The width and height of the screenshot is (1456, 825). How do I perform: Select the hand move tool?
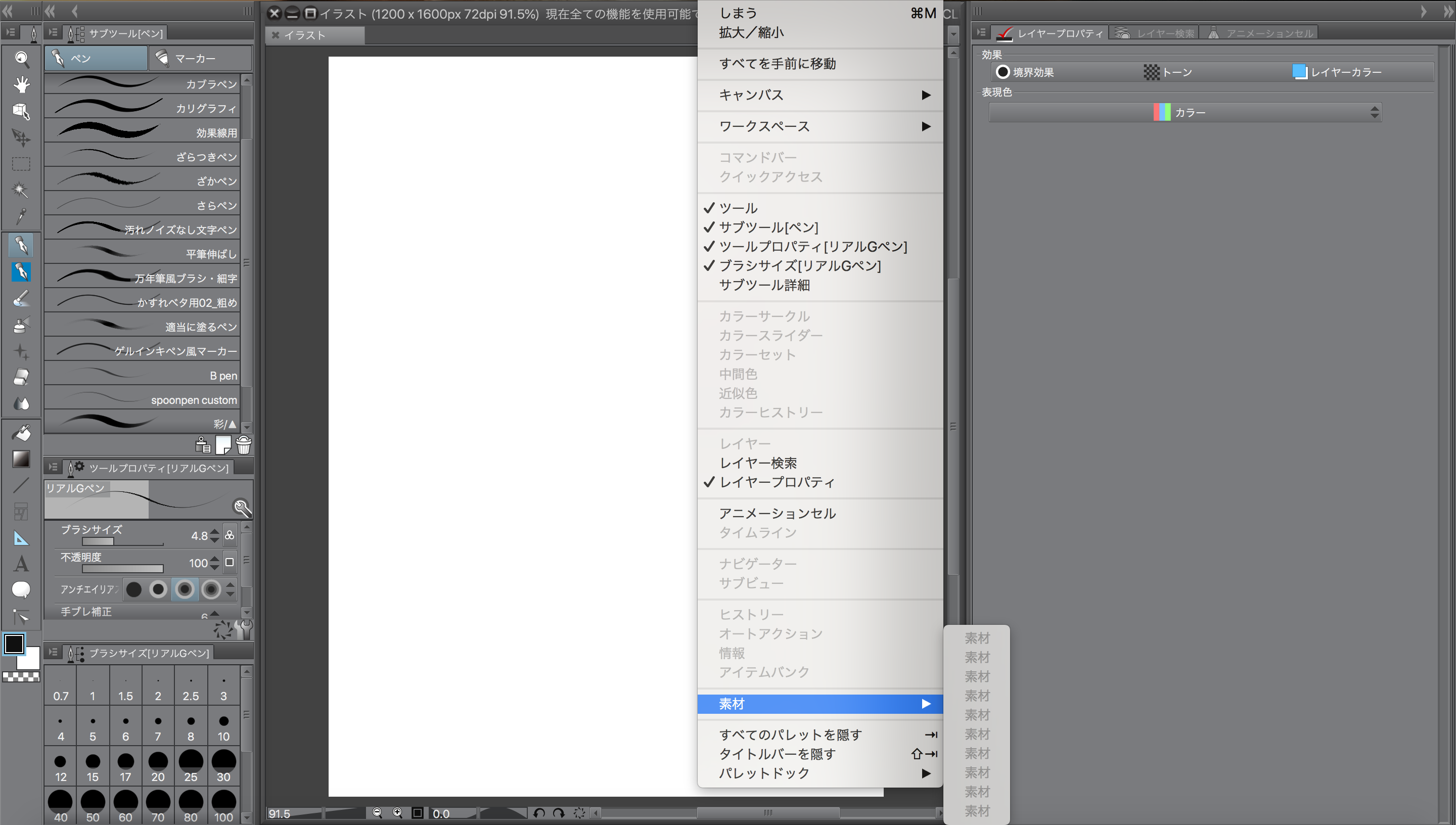(x=22, y=85)
